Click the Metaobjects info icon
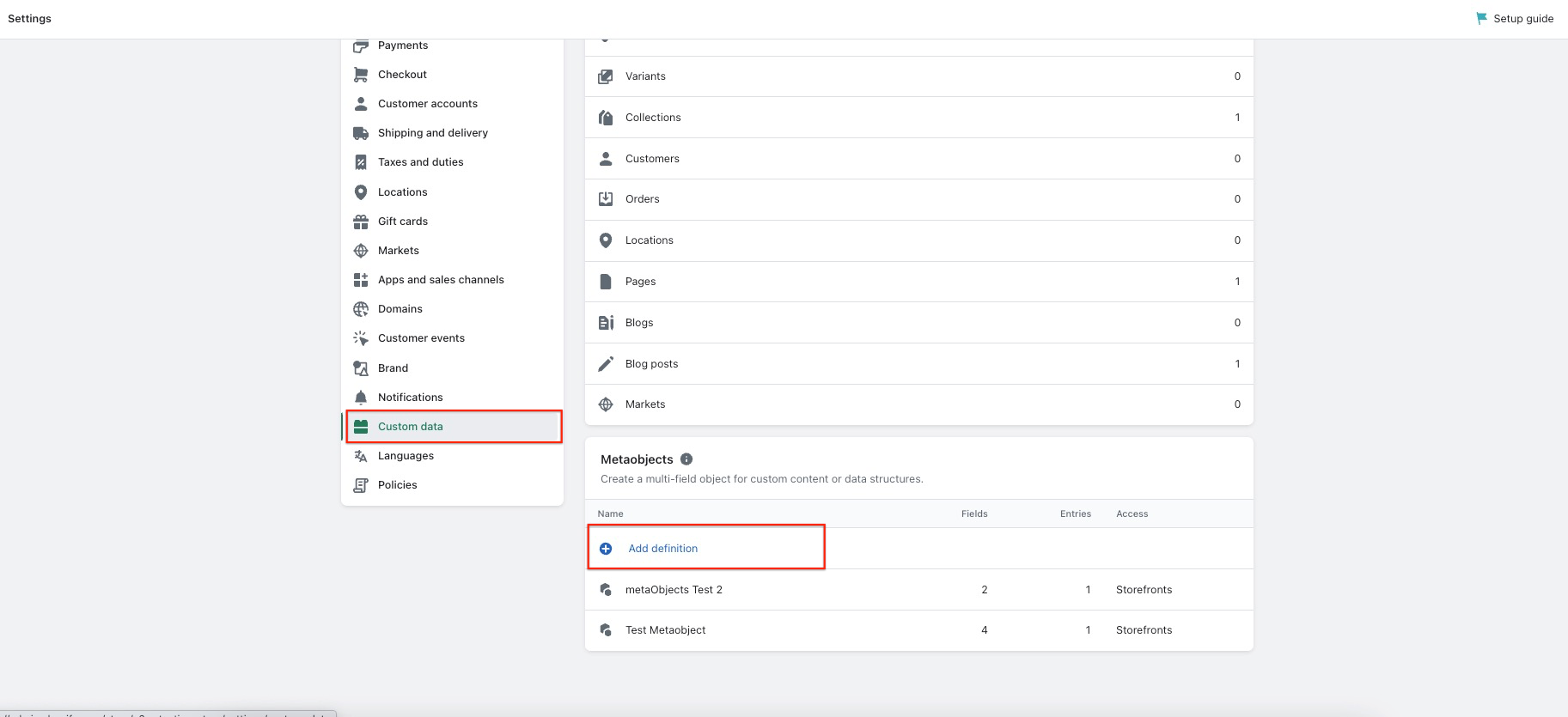The height and width of the screenshot is (717, 1568). 686,459
